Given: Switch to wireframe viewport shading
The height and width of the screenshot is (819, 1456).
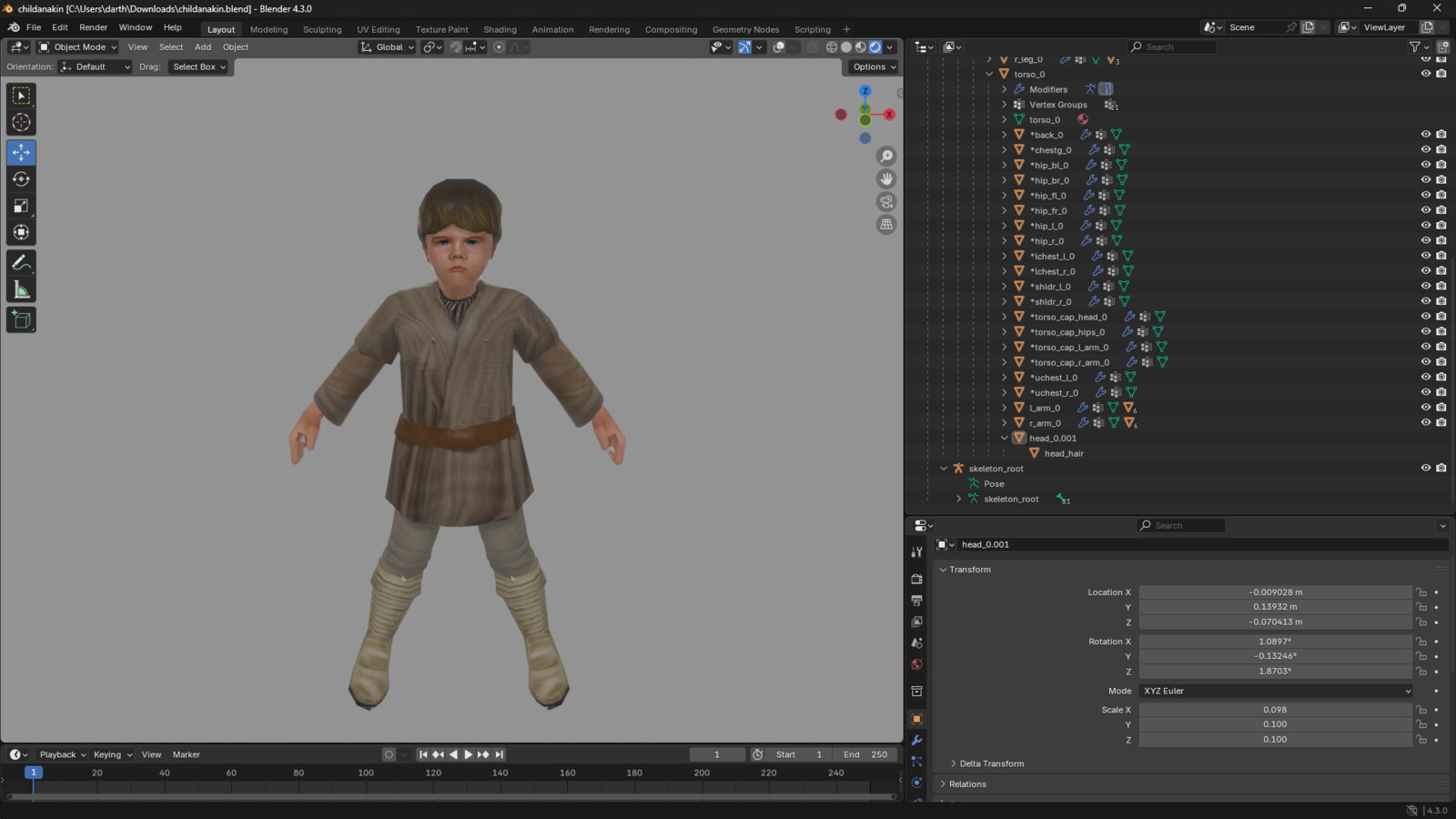Looking at the screenshot, I should pos(831,47).
